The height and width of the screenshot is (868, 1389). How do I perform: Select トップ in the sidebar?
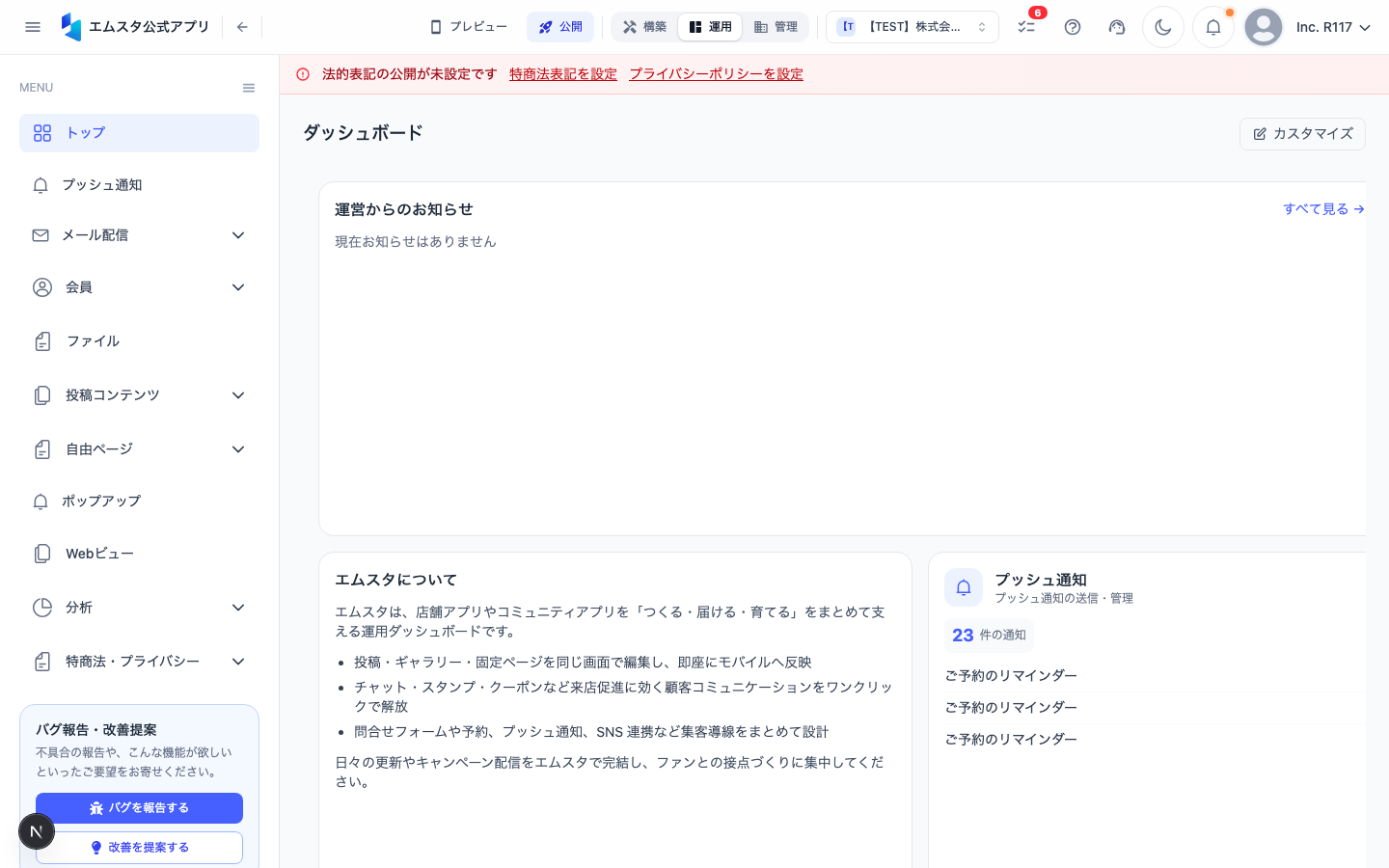(139, 133)
